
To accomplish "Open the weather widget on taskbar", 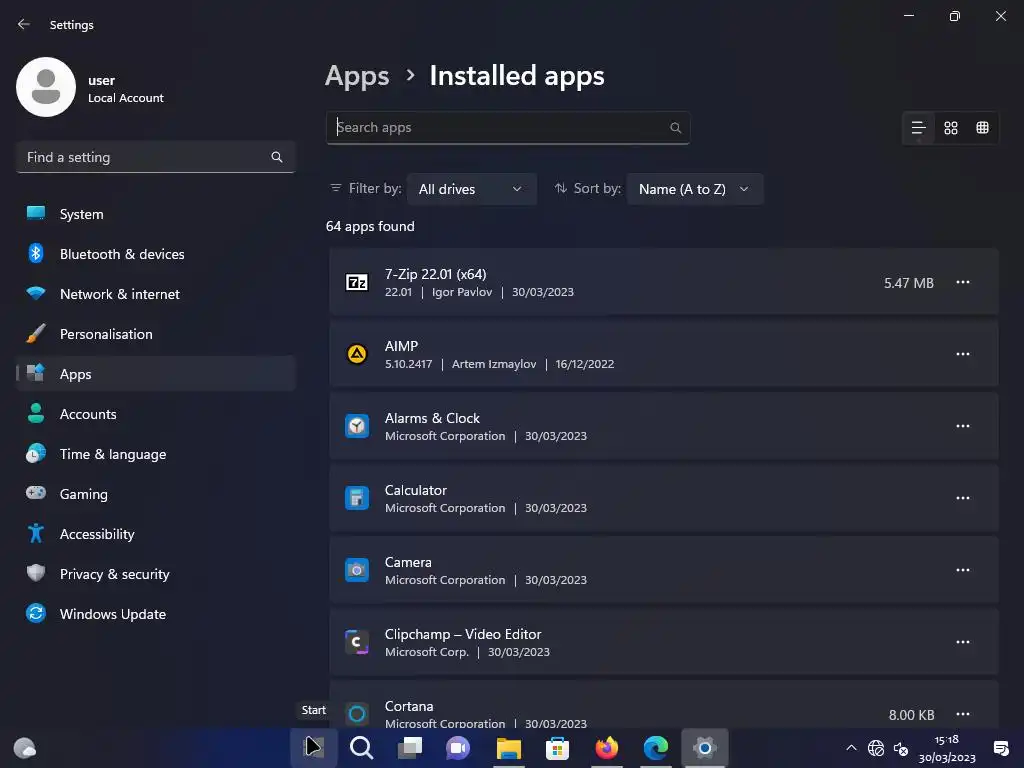I will coord(25,747).
